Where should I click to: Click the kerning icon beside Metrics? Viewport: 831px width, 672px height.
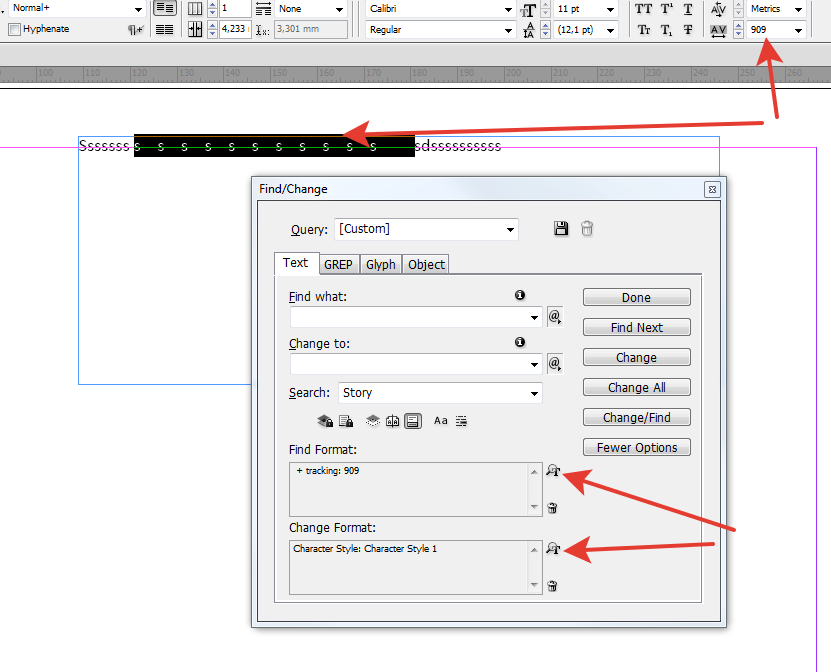point(718,9)
